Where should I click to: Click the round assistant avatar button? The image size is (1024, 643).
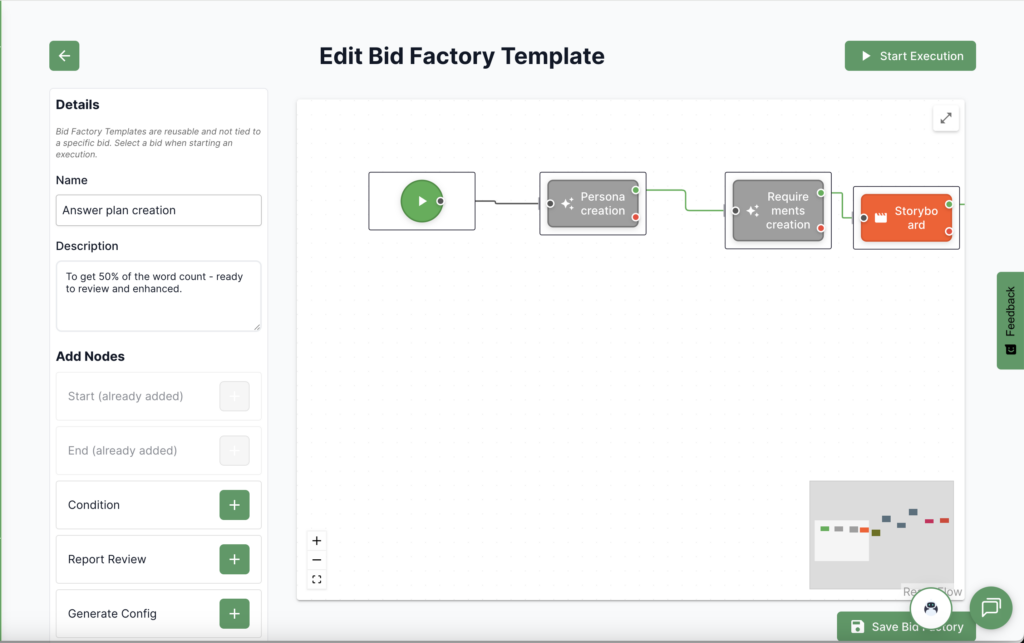(930, 607)
